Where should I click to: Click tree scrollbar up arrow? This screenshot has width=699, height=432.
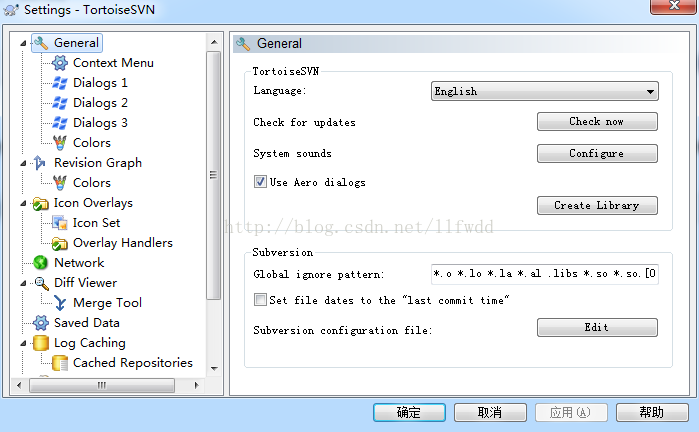[x=214, y=42]
